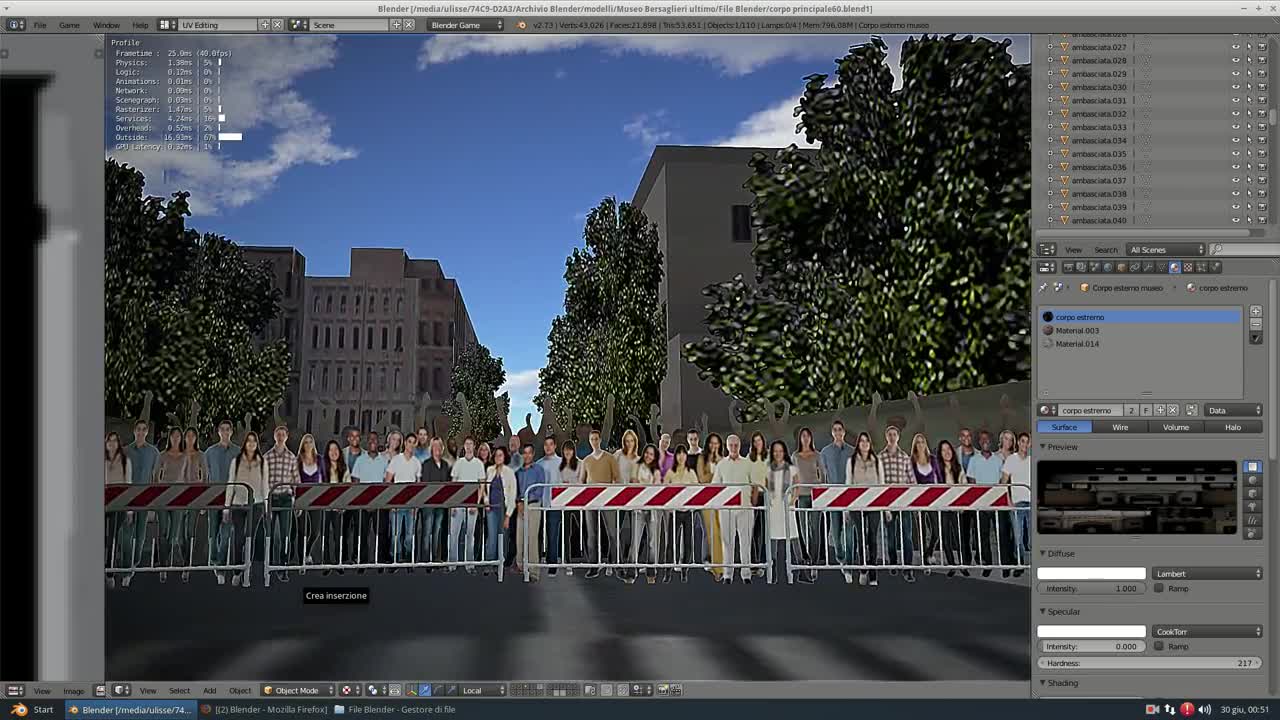Toggle material nodes icon next to Data
This screenshot has width=1280, height=720.
[1191, 410]
